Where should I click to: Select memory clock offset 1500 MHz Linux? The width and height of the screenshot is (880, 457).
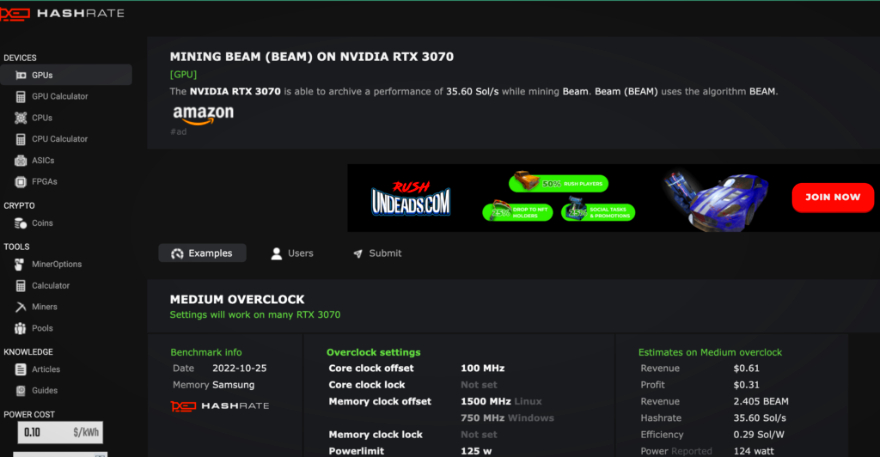pyautogui.click(x=501, y=402)
